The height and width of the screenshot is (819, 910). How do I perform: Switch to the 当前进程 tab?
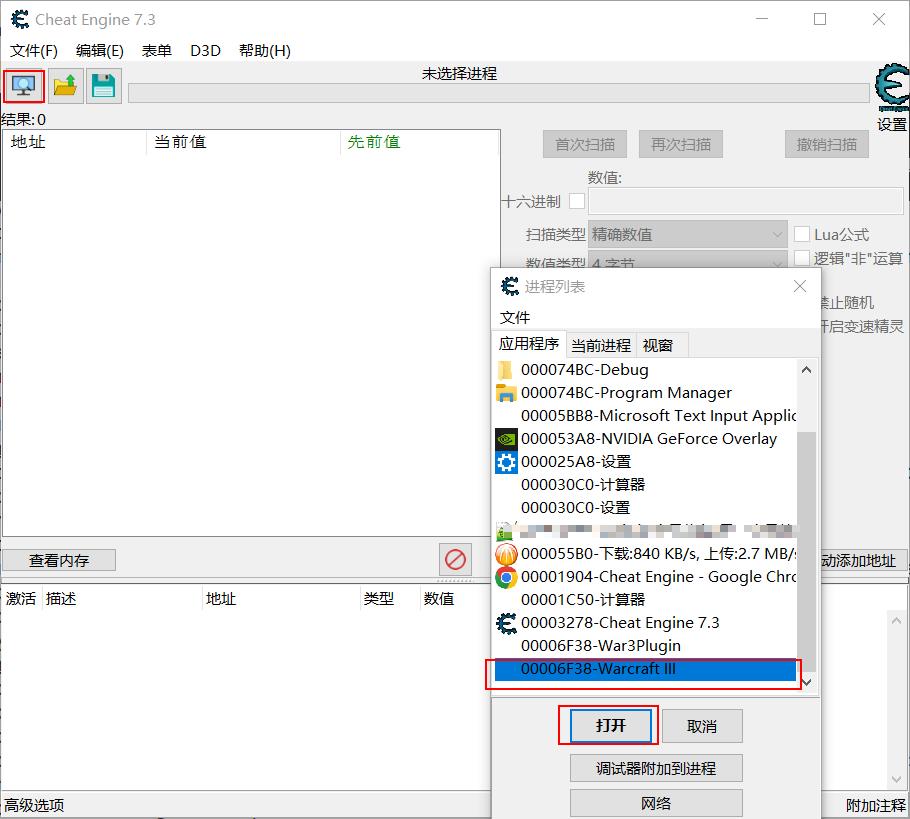point(601,345)
